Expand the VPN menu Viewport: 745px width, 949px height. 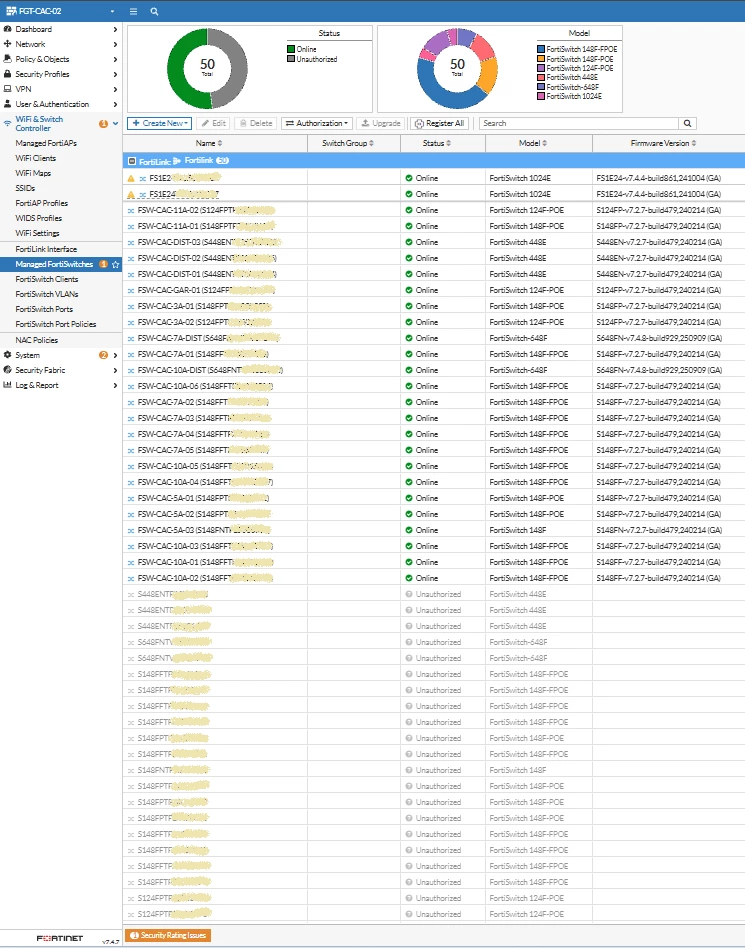click(61, 89)
